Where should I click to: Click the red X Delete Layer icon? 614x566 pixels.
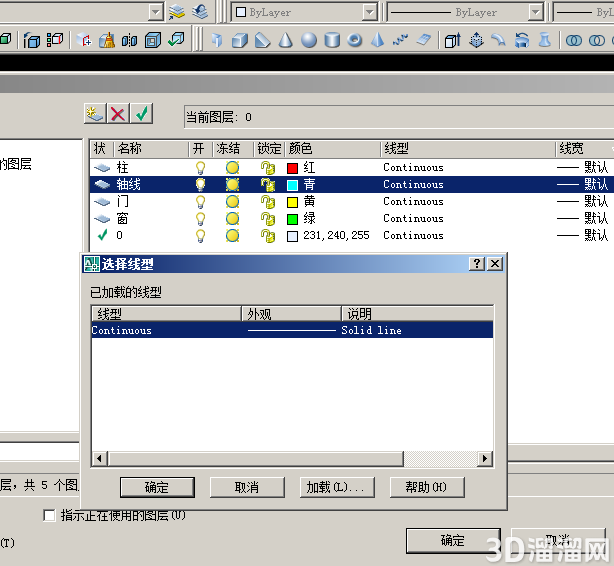(118, 114)
